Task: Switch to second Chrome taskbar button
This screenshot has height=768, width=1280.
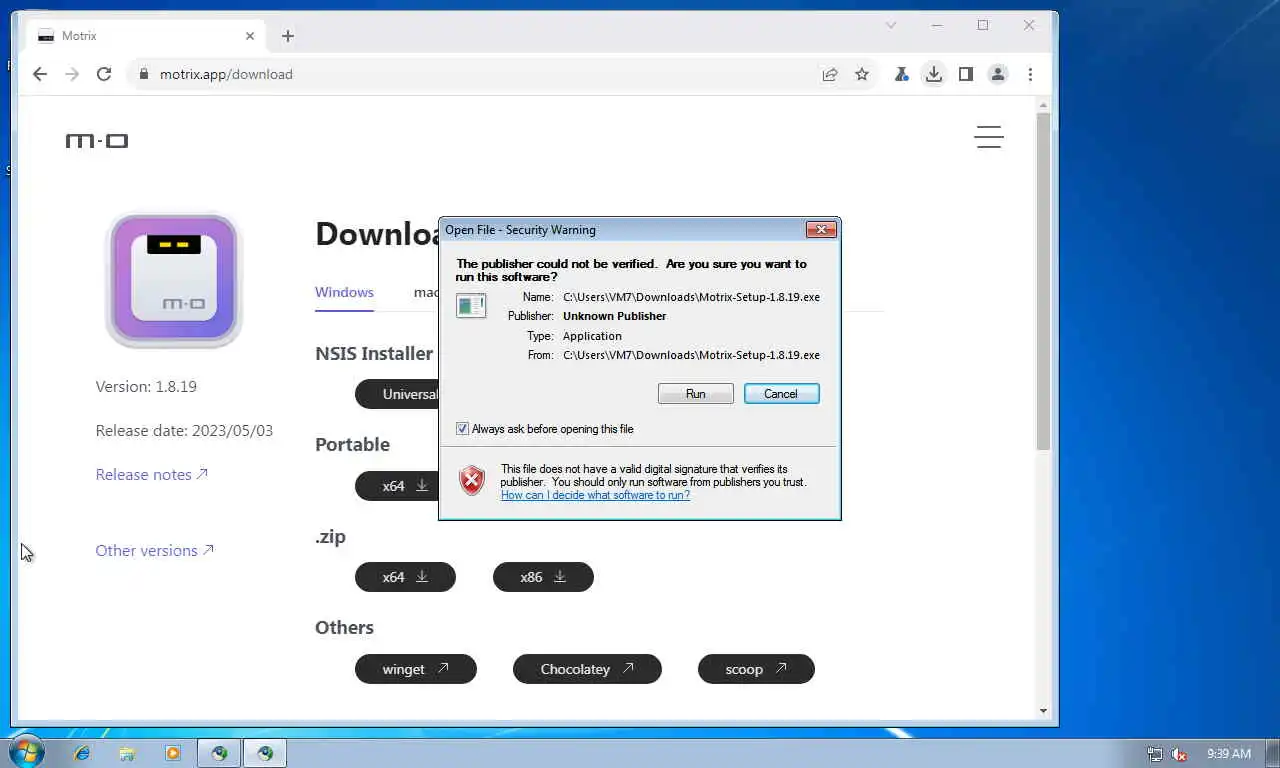Action: [x=265, y=753]
